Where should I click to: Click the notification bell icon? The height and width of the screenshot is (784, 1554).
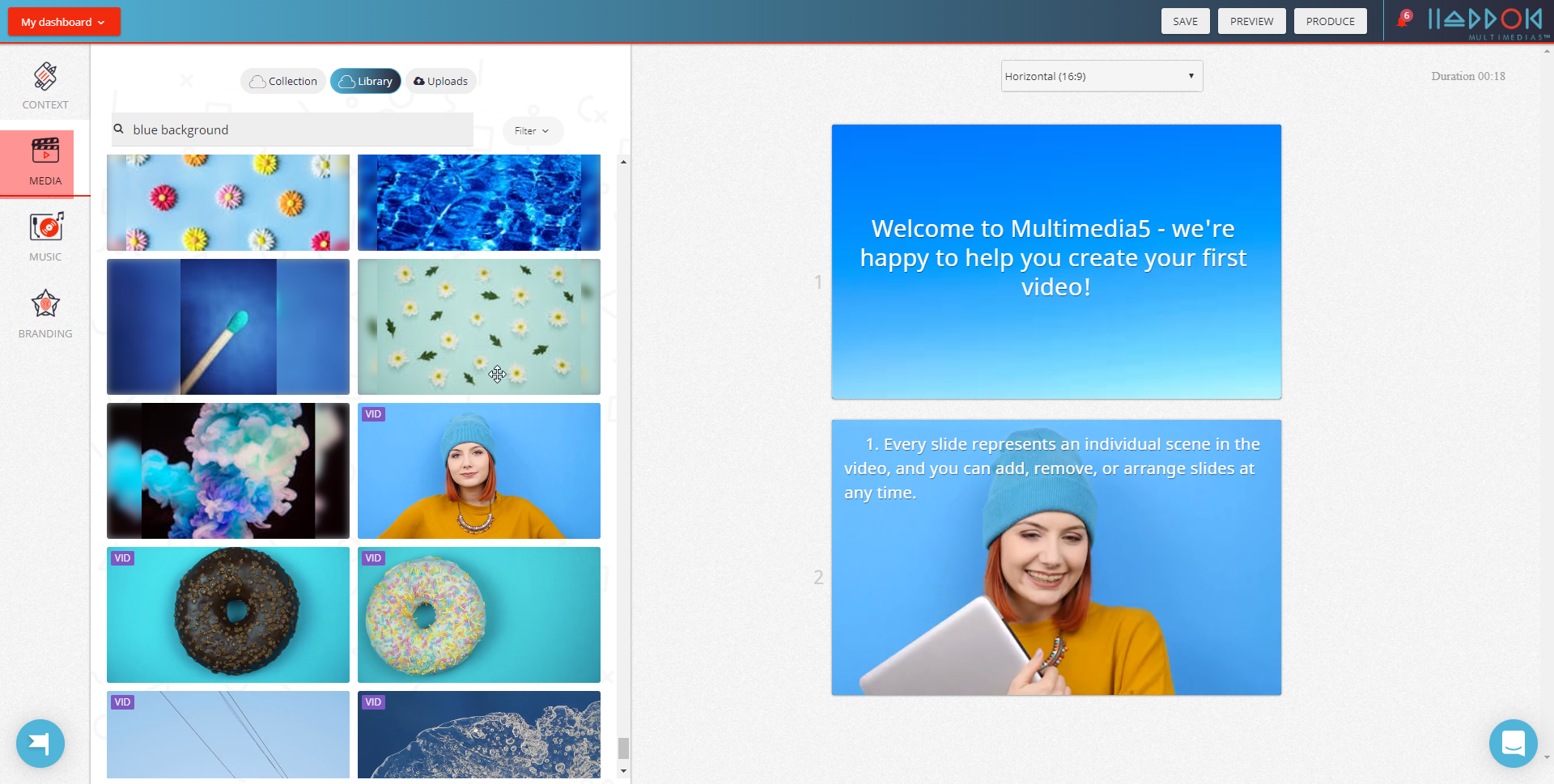(1403, 20)
